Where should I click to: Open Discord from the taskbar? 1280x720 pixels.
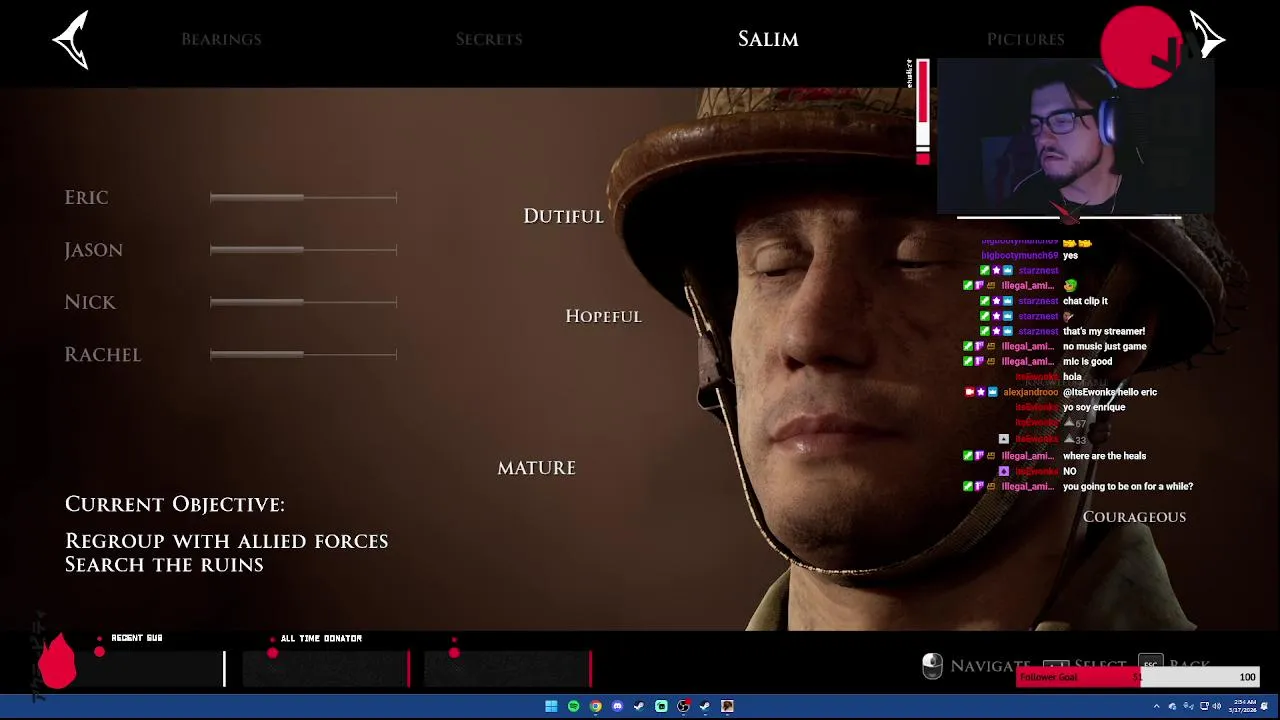(617, 706)
